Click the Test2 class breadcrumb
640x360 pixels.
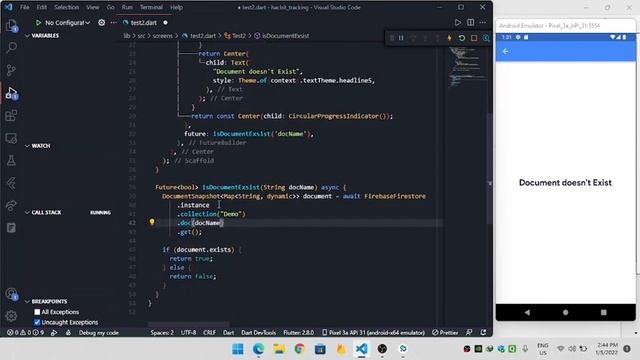pyautogui.click(x=235, y=36)
